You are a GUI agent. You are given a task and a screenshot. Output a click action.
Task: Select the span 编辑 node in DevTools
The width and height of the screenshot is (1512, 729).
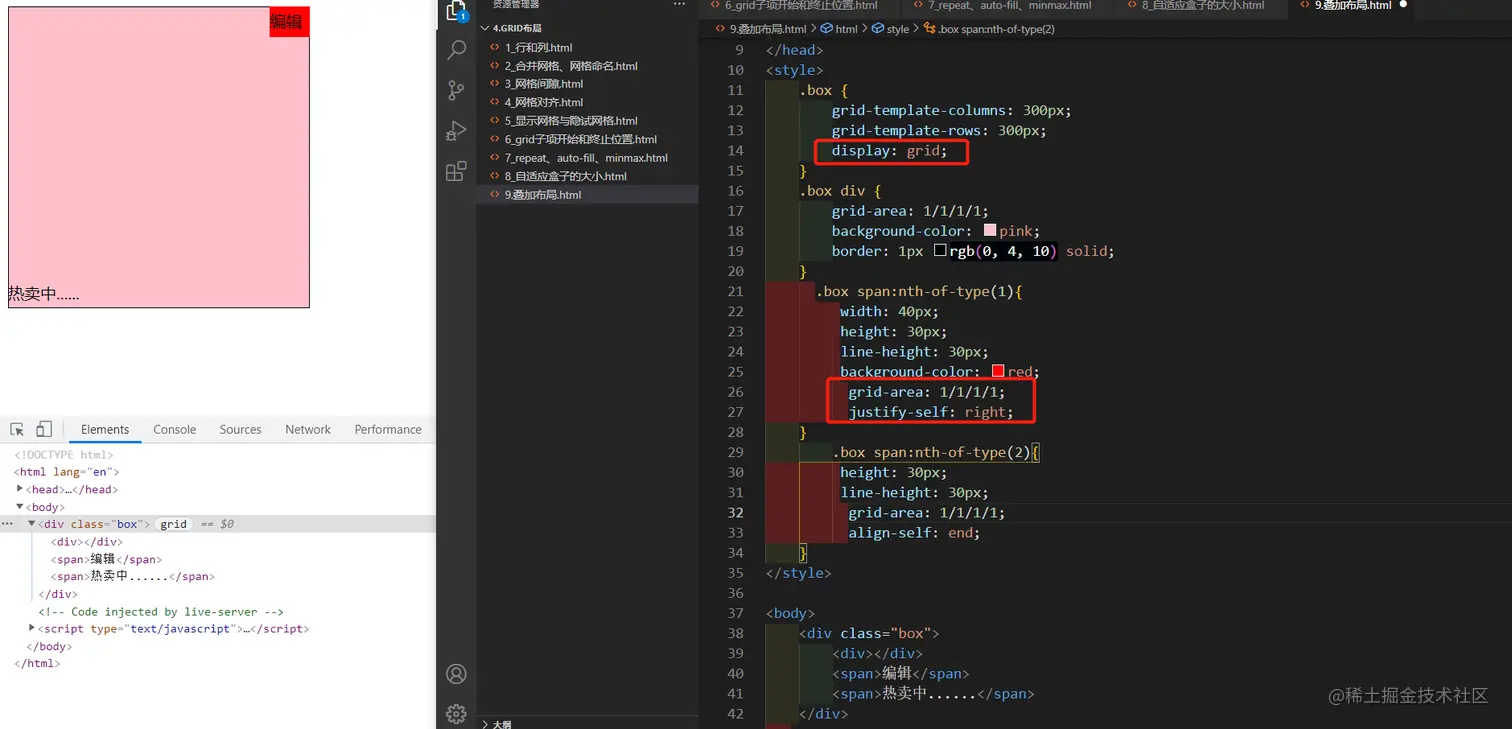tap(106, 560)
